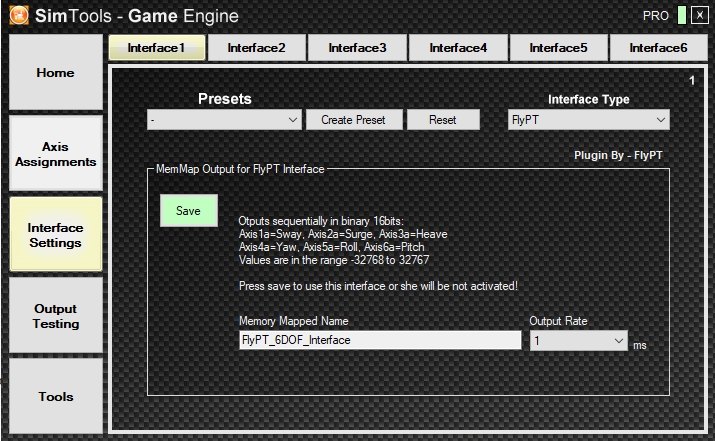Viewport: 715px width, 441px height.
Task: Click the 'Memory Mapped Name' label
Action: 293,321
